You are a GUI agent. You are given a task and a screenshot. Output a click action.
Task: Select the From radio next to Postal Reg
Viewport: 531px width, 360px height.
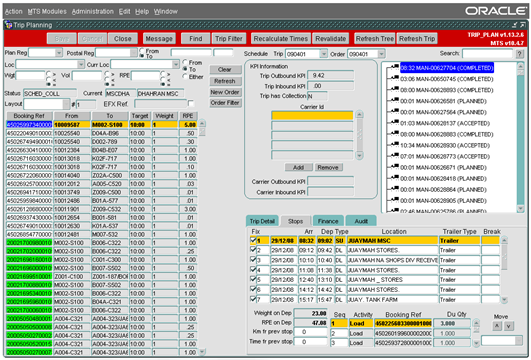(x=142, y=50)
